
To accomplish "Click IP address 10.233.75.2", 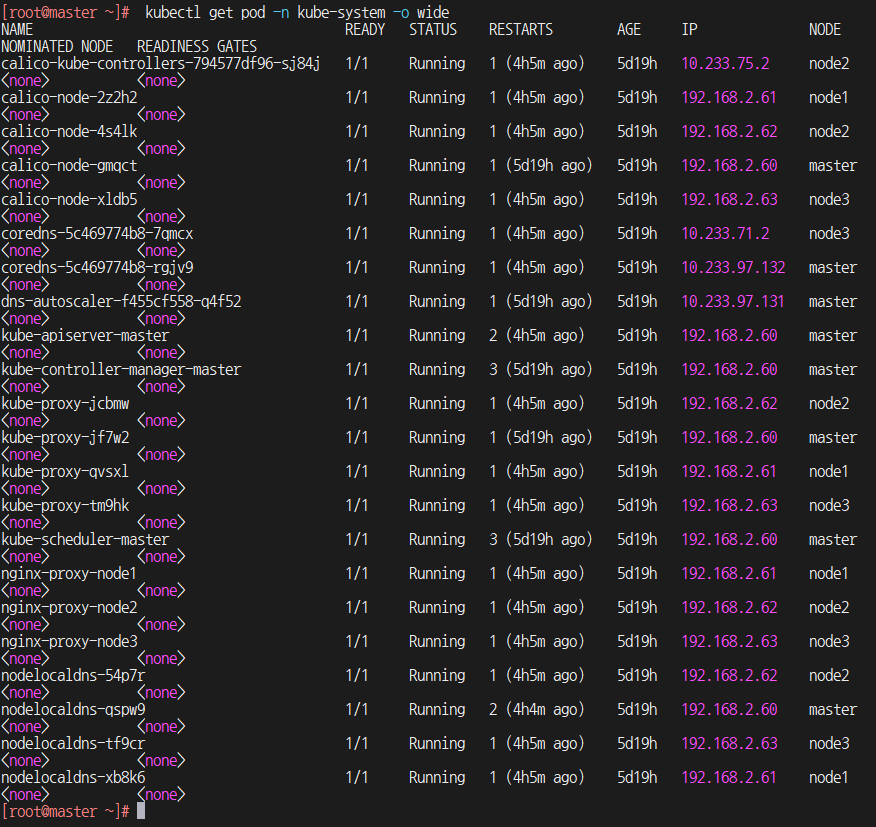I will pyautogui.click(x=725, y=64).
